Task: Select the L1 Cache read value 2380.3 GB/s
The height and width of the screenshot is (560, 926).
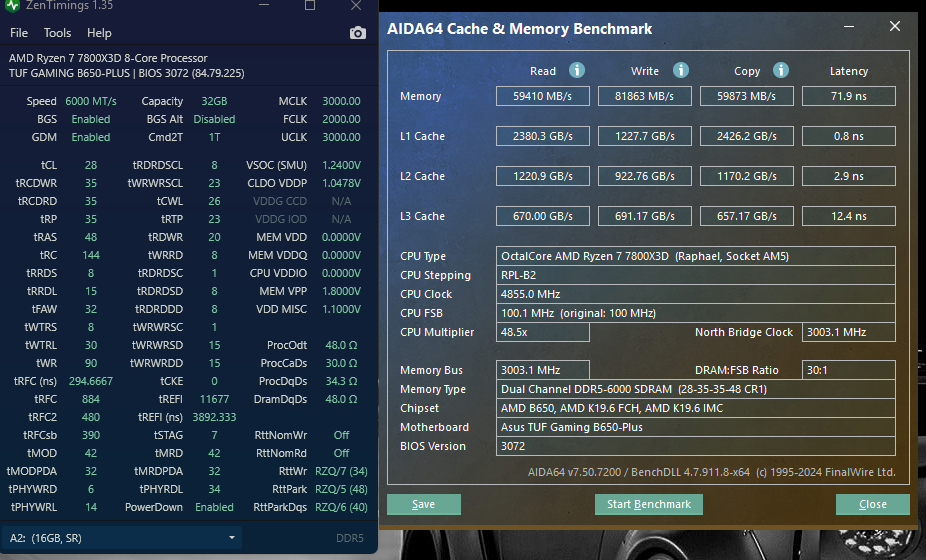Action: point(543,136)
